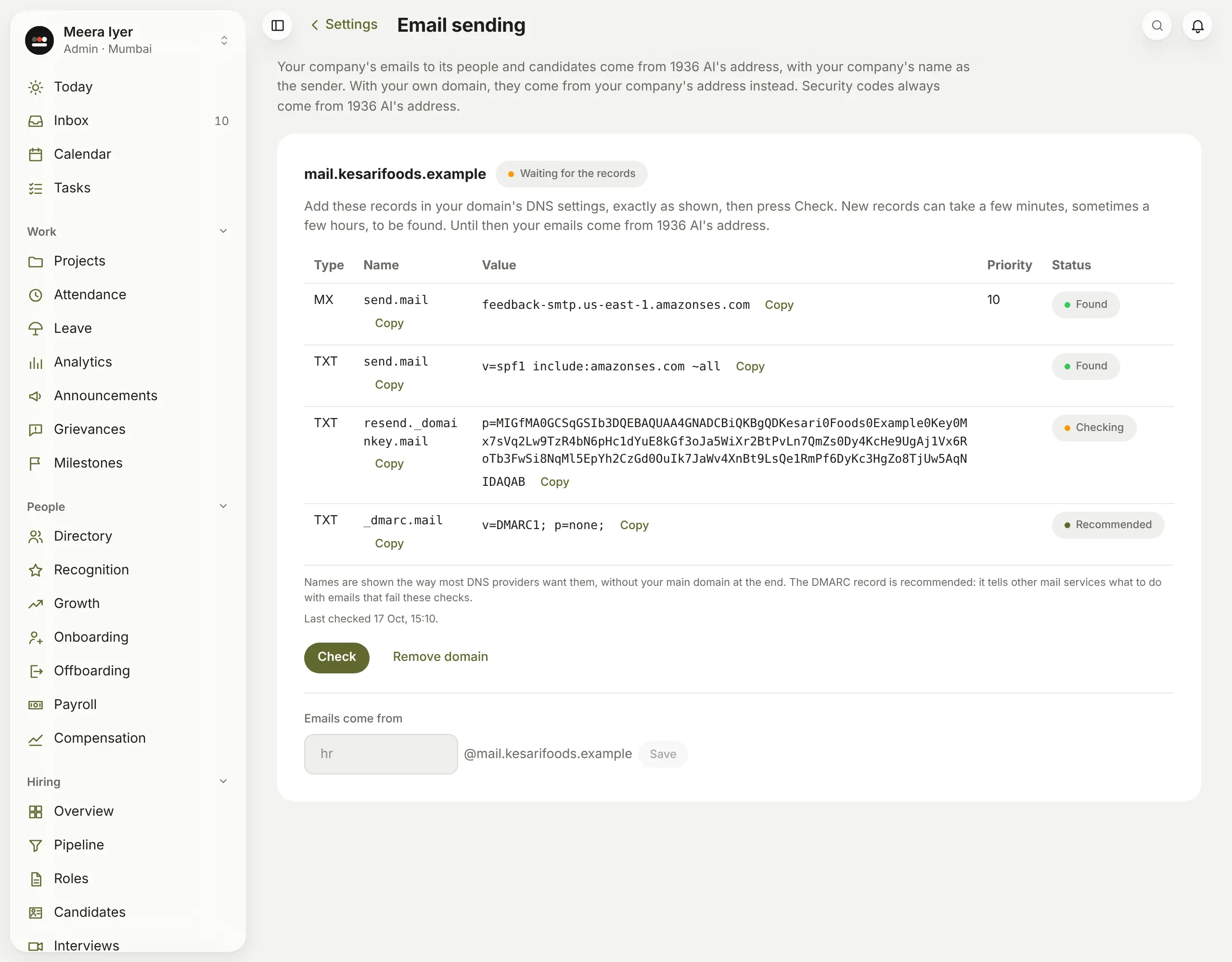Open Candidates in the sidebar

pos(128,912)
